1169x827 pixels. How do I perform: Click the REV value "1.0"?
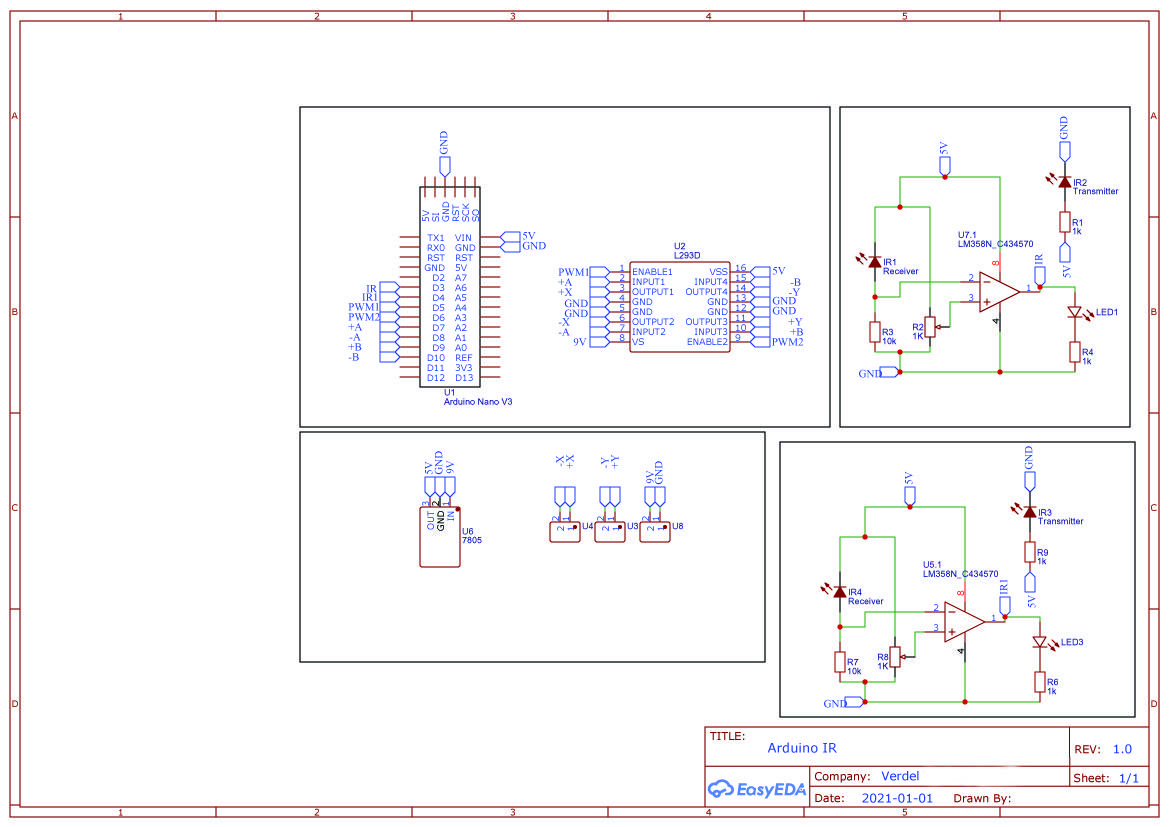[1122, 749]
